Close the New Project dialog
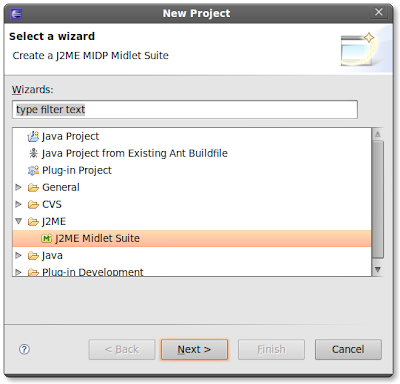Image resolution: width=400 pixels, height=384 pixels. [379, 12]
